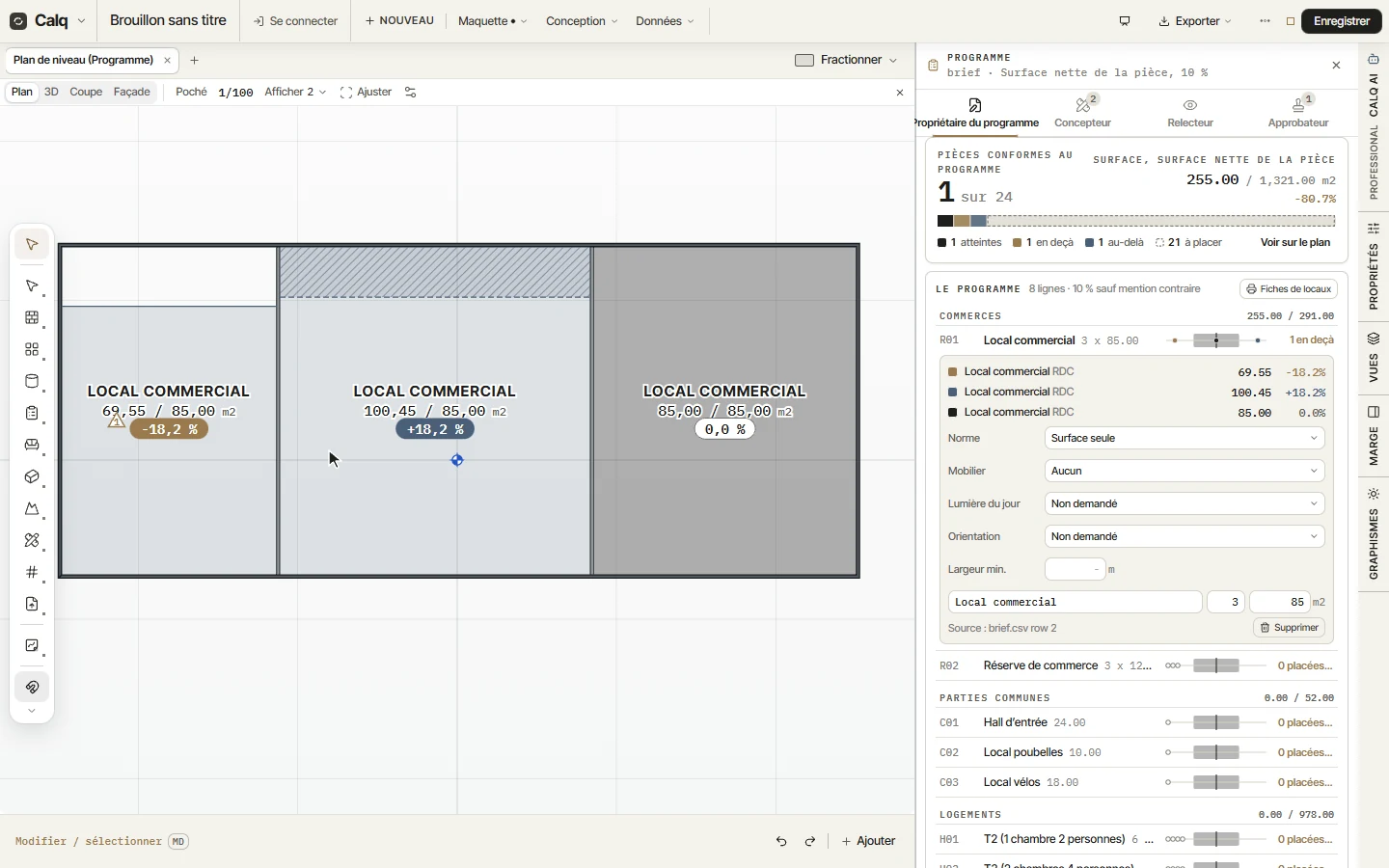
Task: Expand the Lumière du jour dropdown
Action: 1185,503
